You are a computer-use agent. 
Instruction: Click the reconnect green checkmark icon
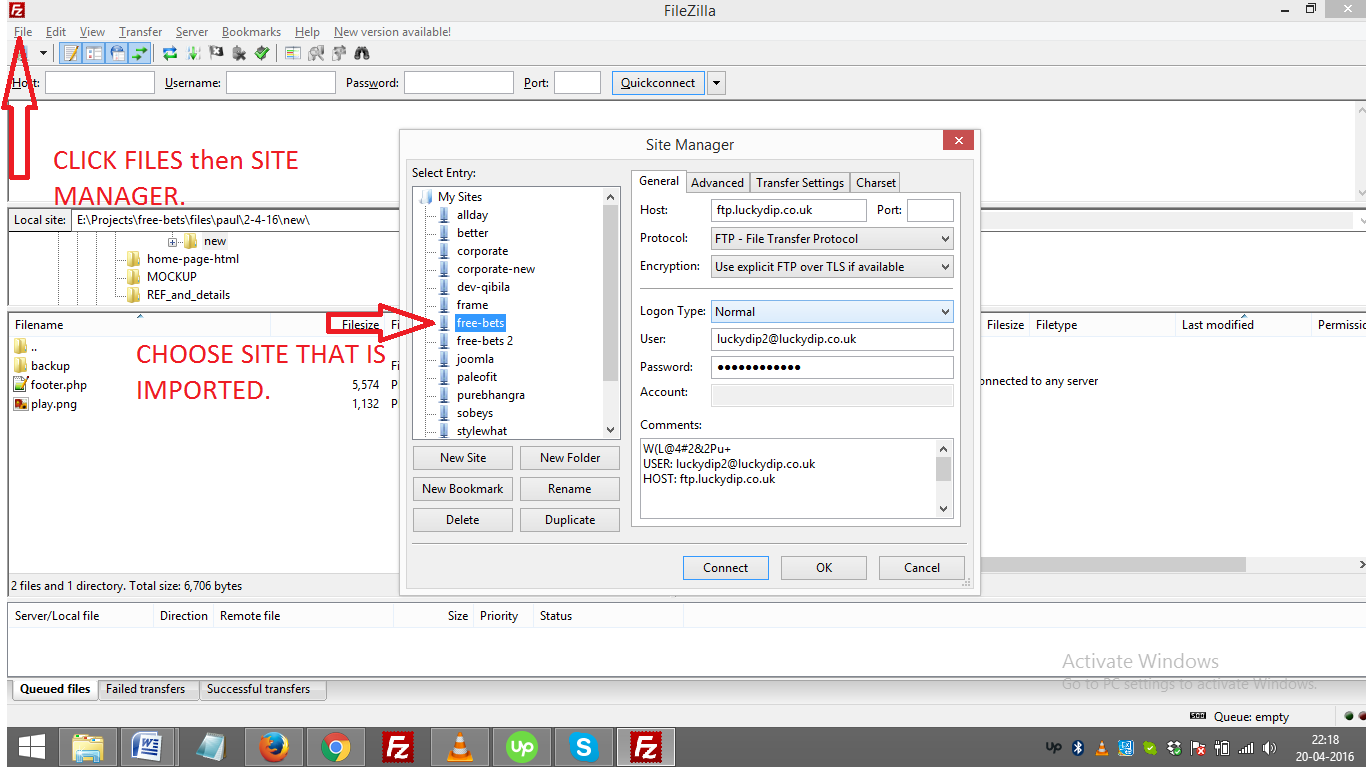(262, 53)
